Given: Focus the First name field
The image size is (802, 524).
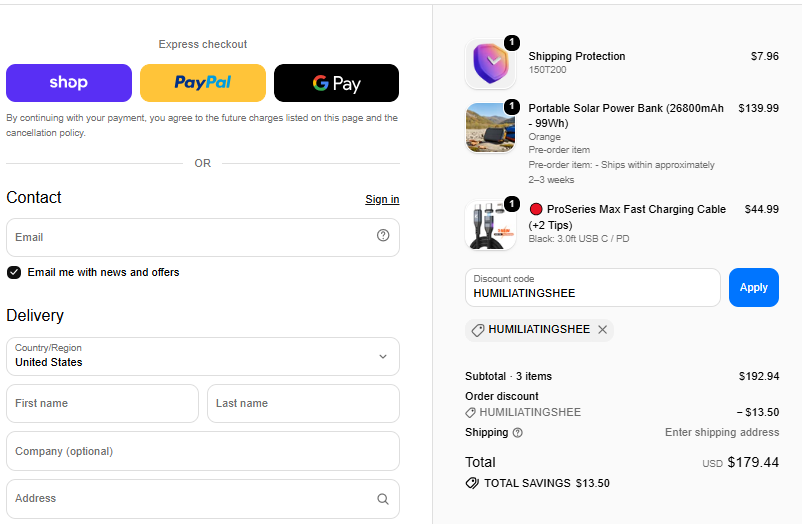Looking at the screenshot, I should click(x=102, y=403).
